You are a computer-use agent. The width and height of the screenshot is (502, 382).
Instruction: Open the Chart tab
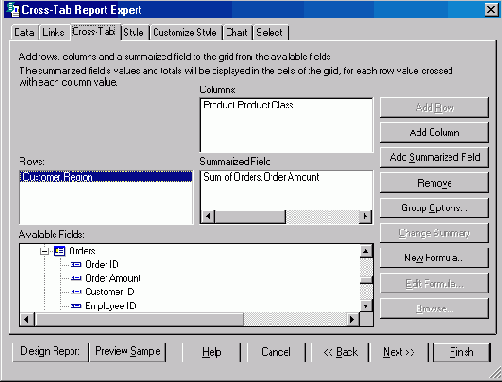(x=237, y=32)
